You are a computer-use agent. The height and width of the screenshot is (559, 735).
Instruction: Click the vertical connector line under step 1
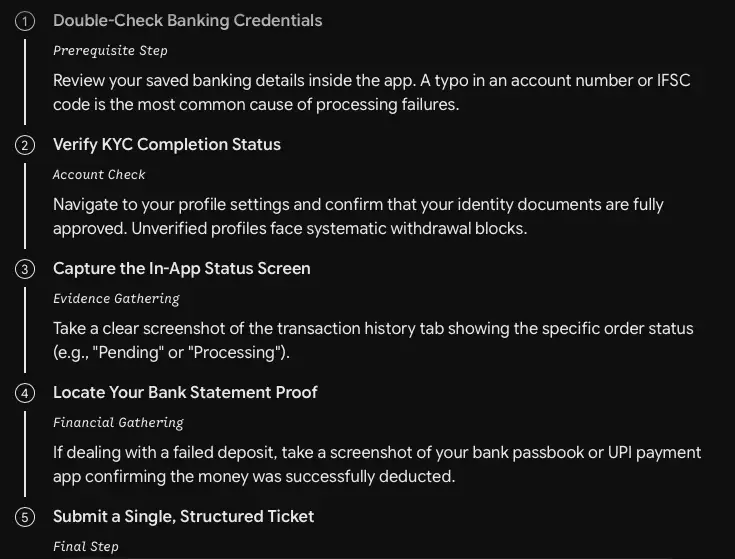pyautogui.click(x=25, y=82)
